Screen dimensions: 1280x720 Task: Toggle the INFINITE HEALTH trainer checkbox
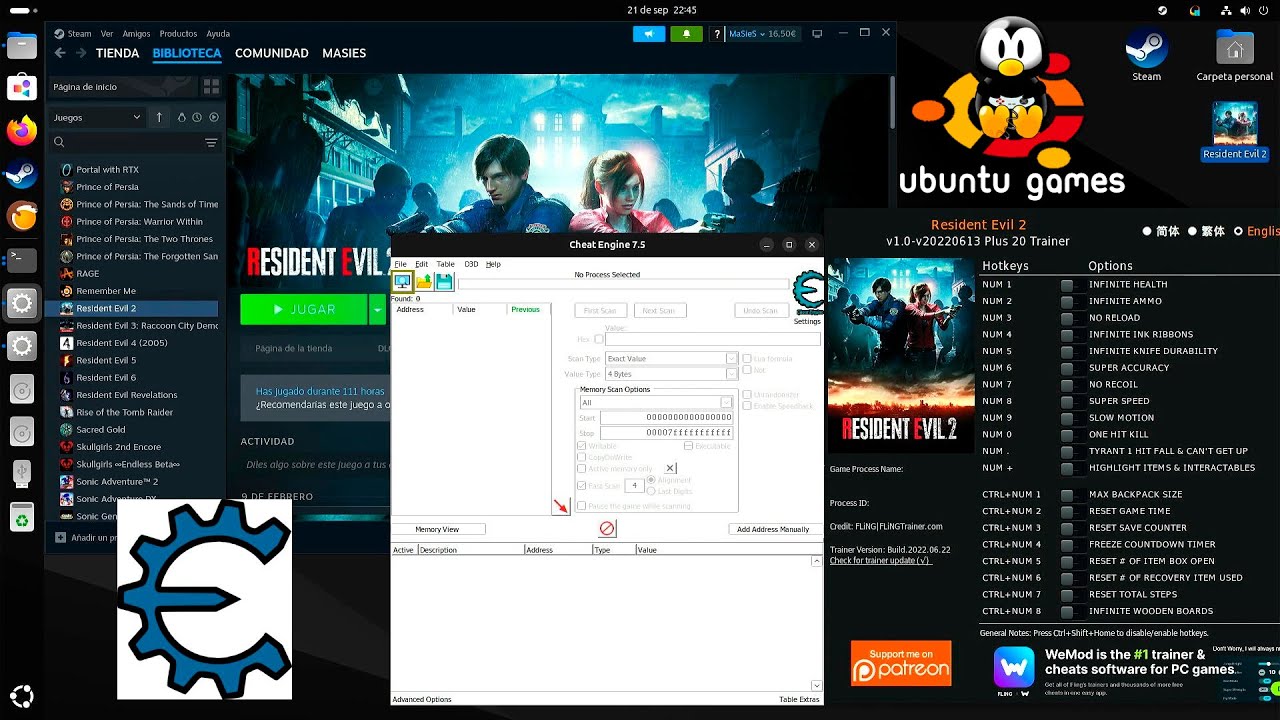(x=1067, y=285)
